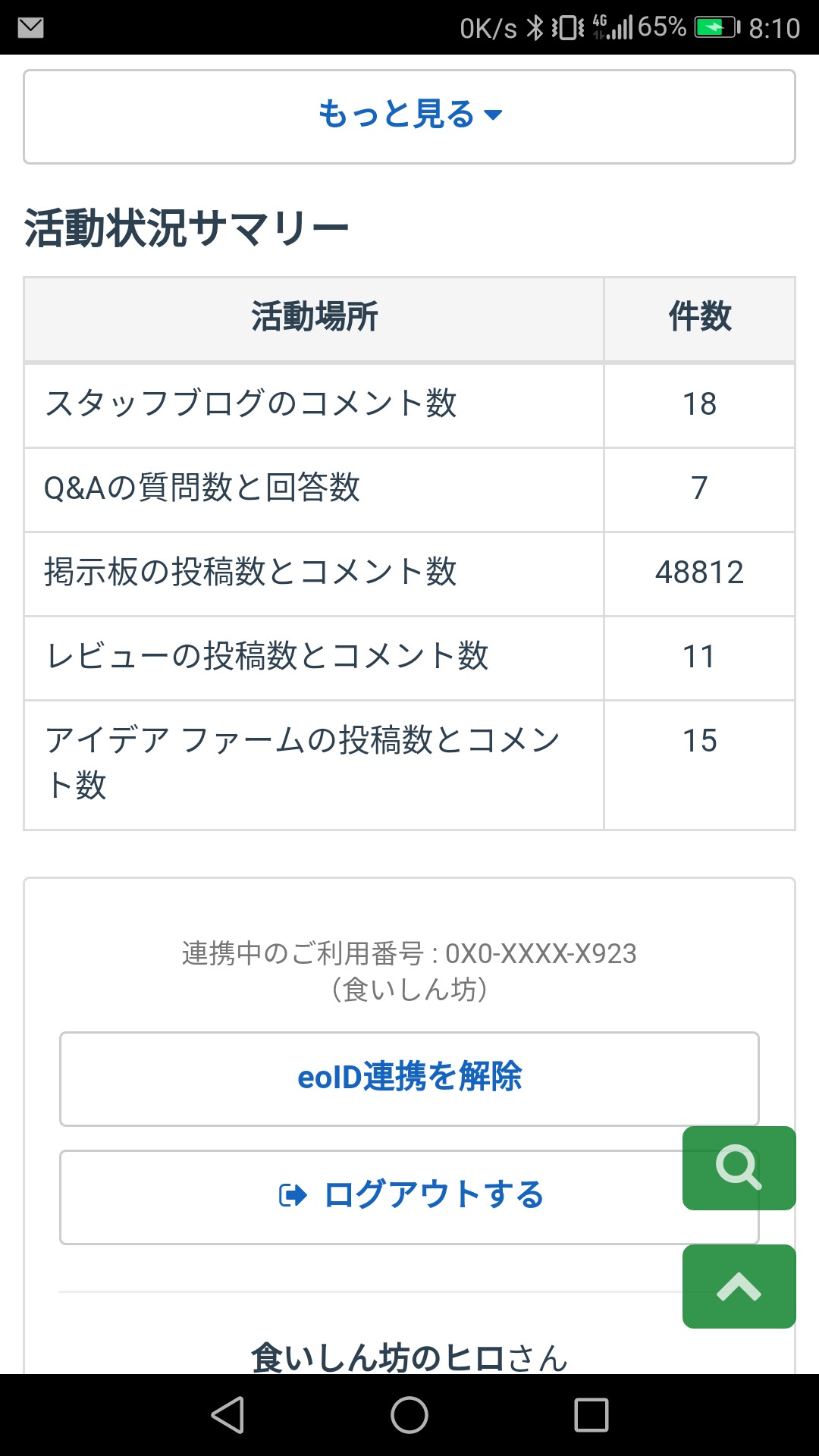
Task: Tap the battery icon in status bar
Action: [x=716, y=28]
